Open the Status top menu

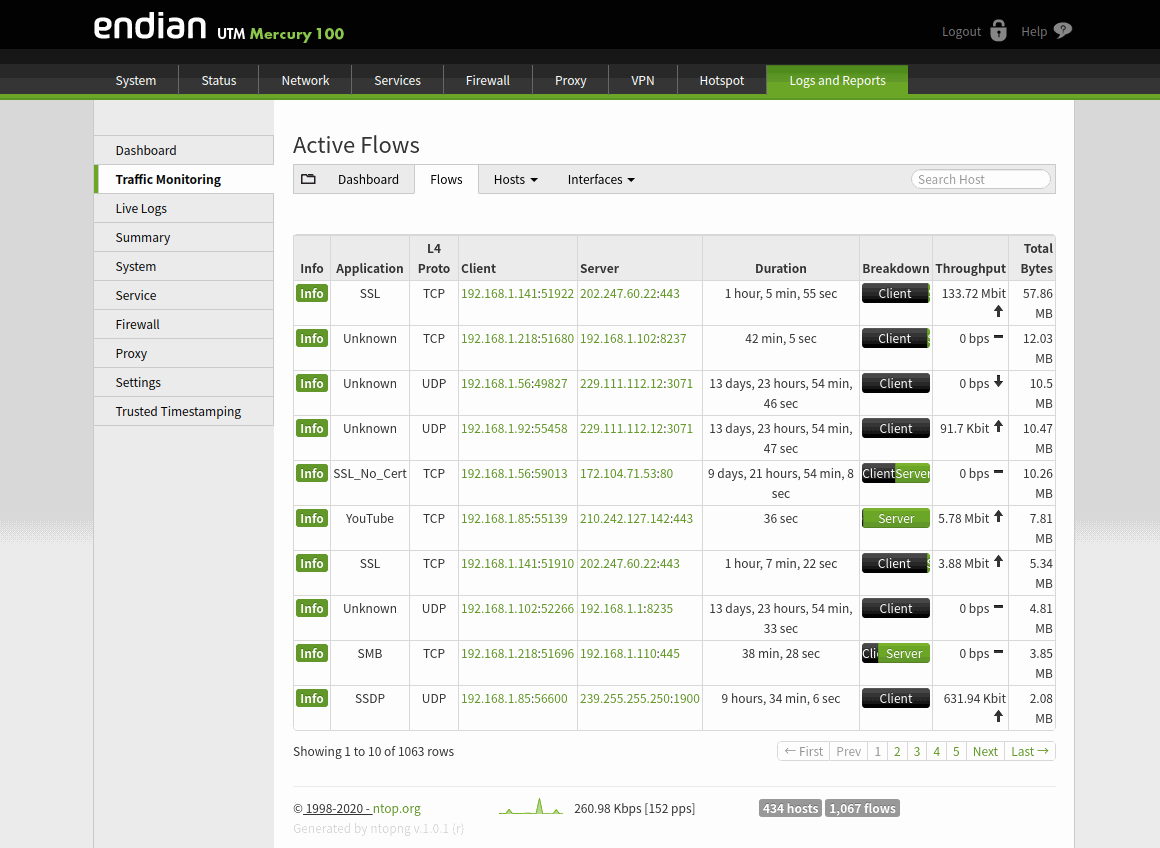coord(219,81)
